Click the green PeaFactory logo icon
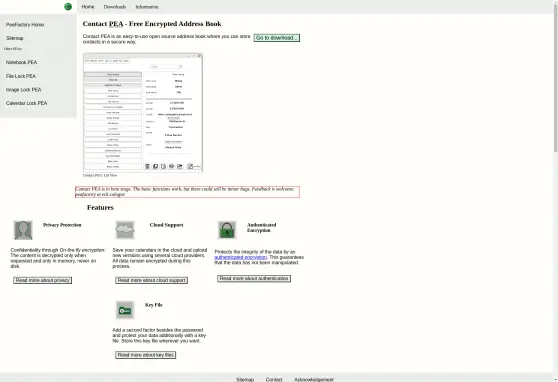Image resolution: width=558 pixels, height=382 pixels. tap(68, 6)
